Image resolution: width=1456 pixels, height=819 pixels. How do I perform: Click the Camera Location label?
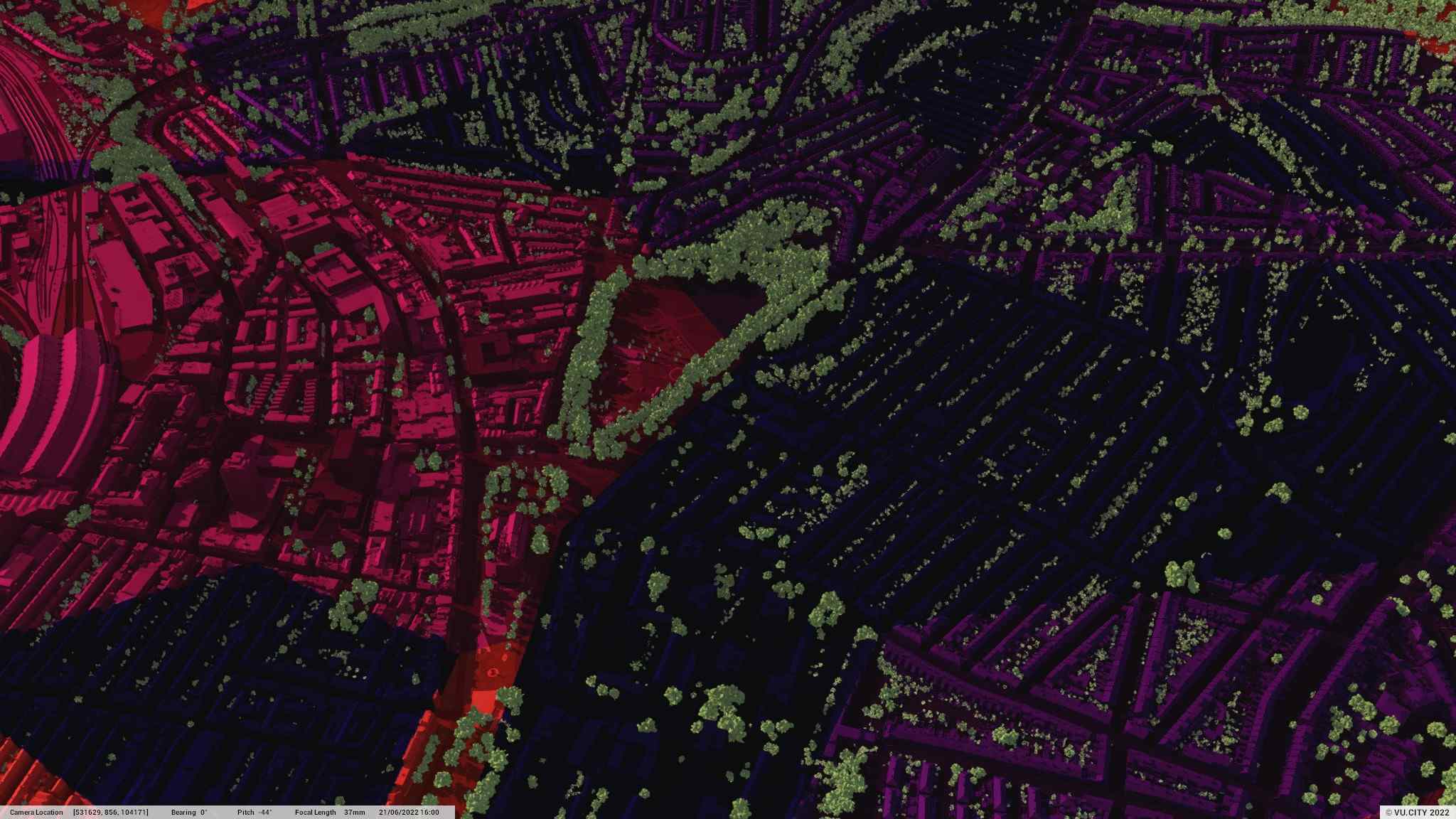point(36,812)
